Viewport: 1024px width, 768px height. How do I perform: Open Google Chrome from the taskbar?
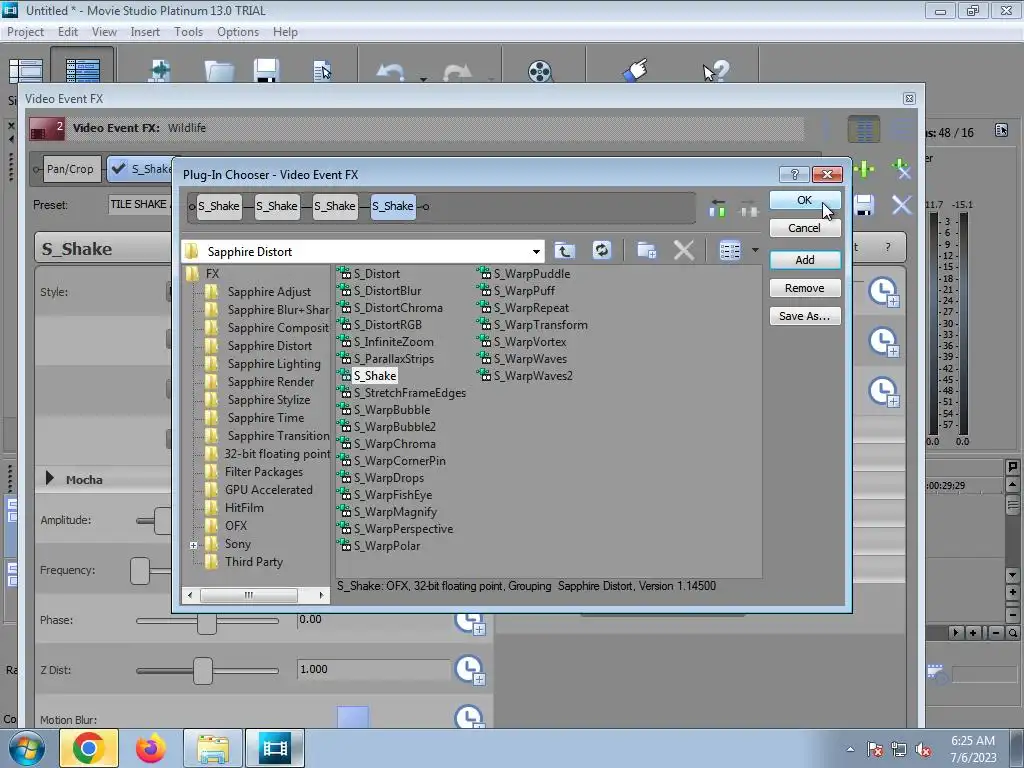tap(89, 748)
